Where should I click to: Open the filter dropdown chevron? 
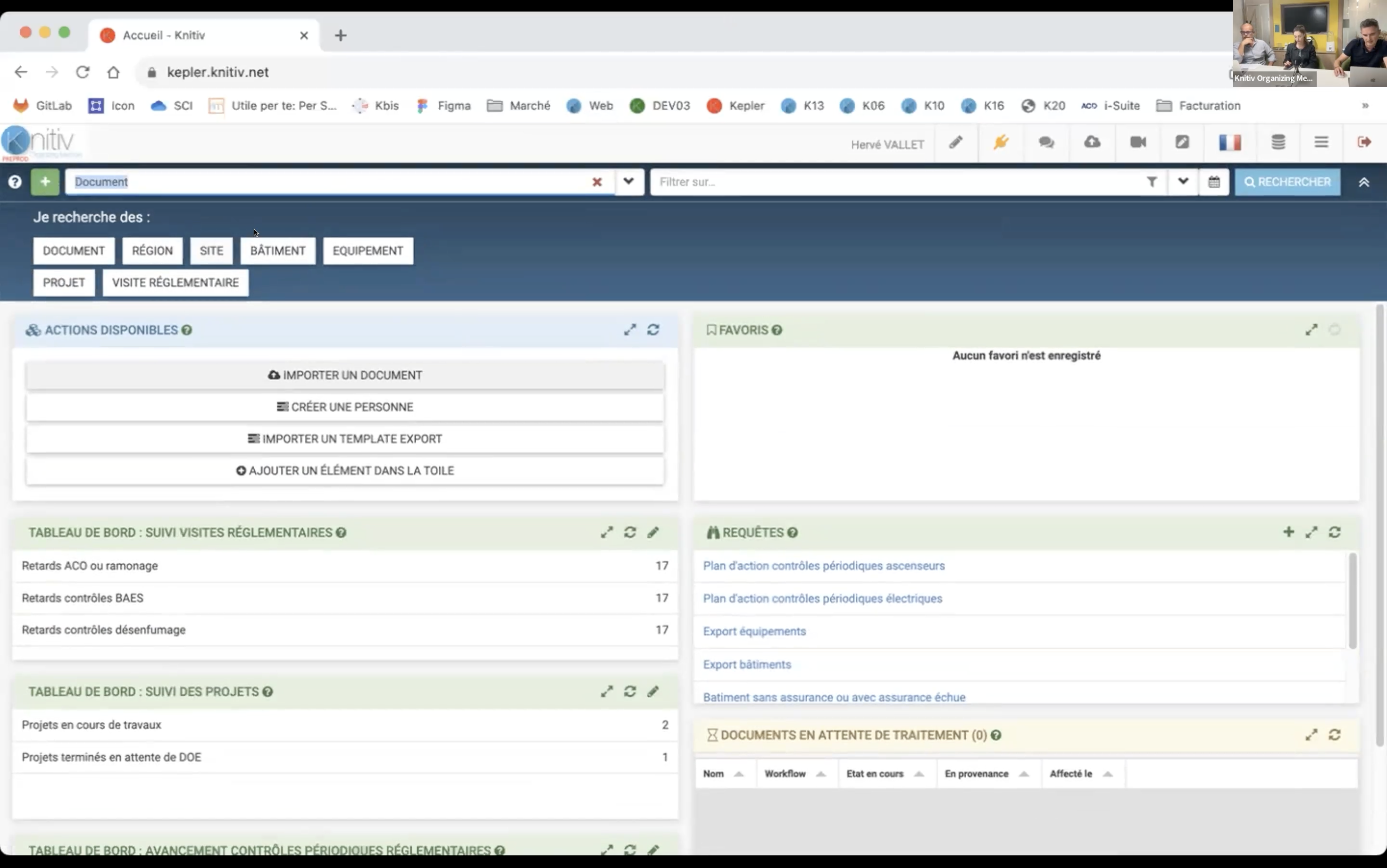point(1183,182)
